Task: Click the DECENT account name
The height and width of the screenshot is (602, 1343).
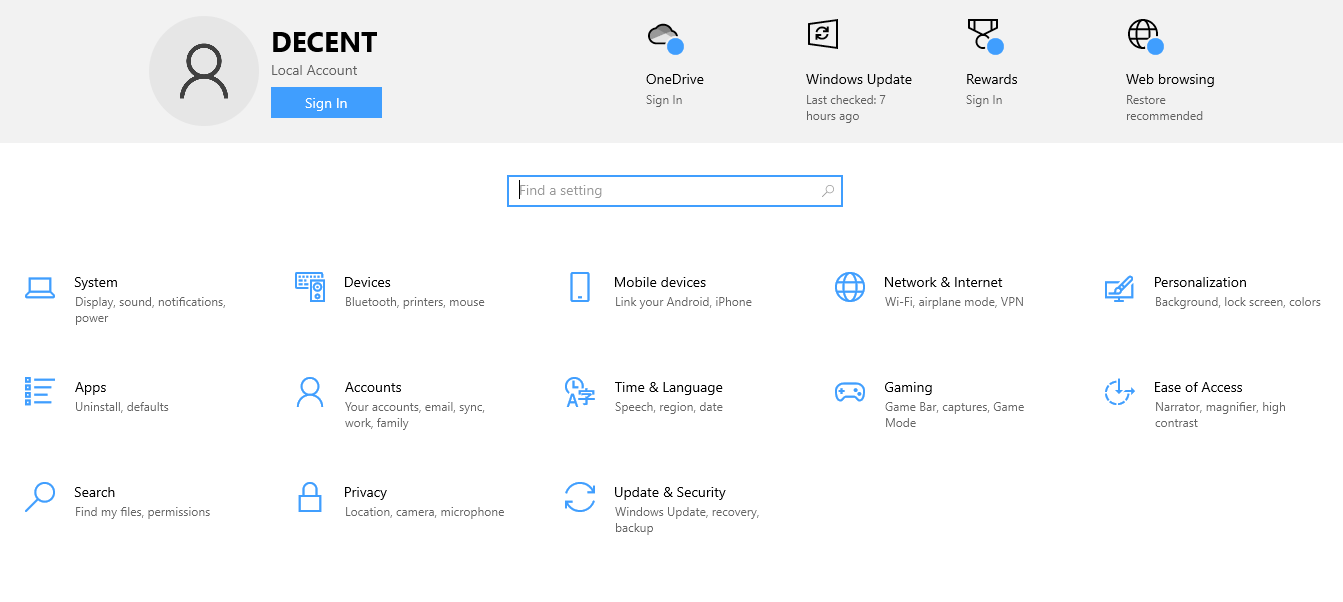Action: point(324,42)
